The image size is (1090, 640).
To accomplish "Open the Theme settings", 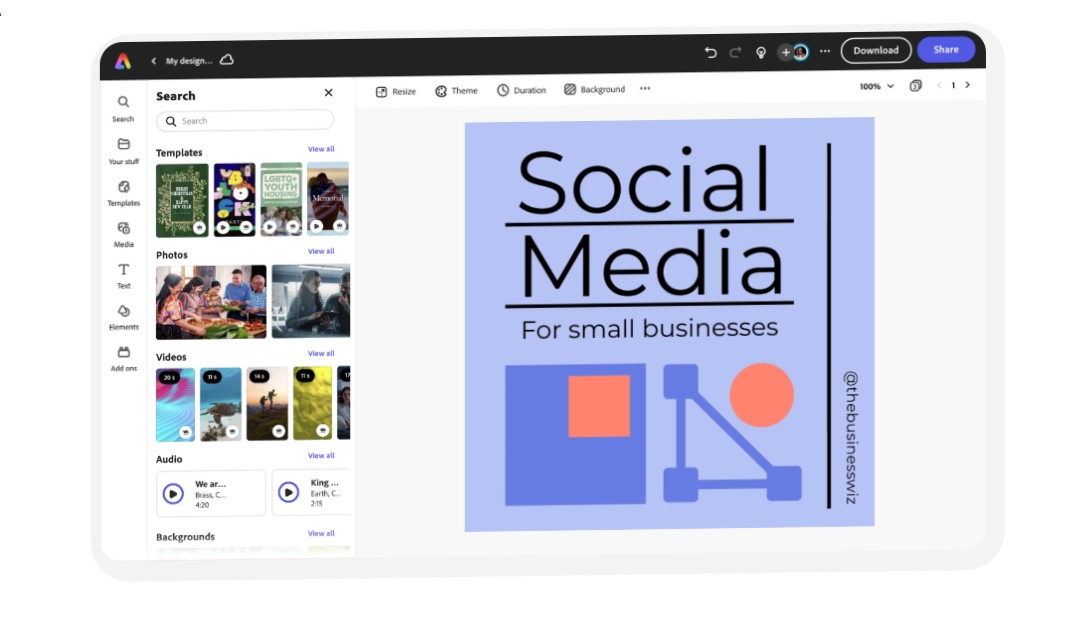I will point(456,90).
